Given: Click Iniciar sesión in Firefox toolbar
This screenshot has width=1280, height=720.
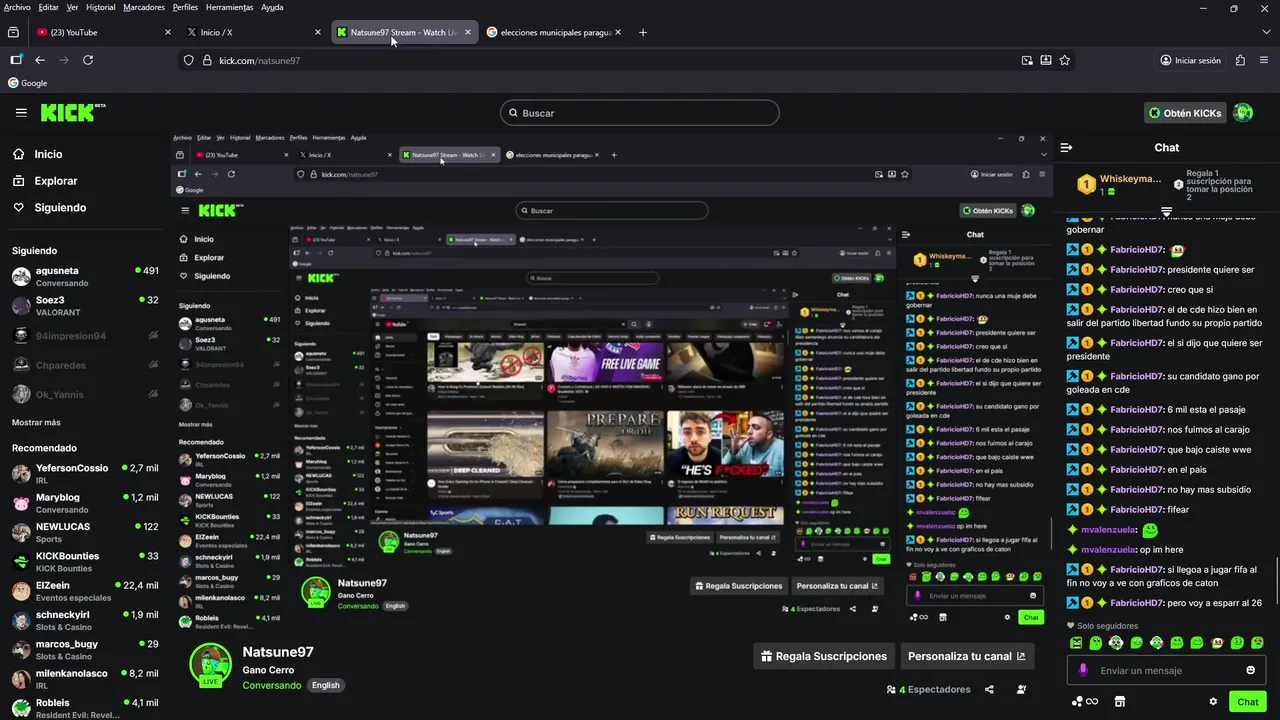Looking at the screenshot, I should (1190, 60).
